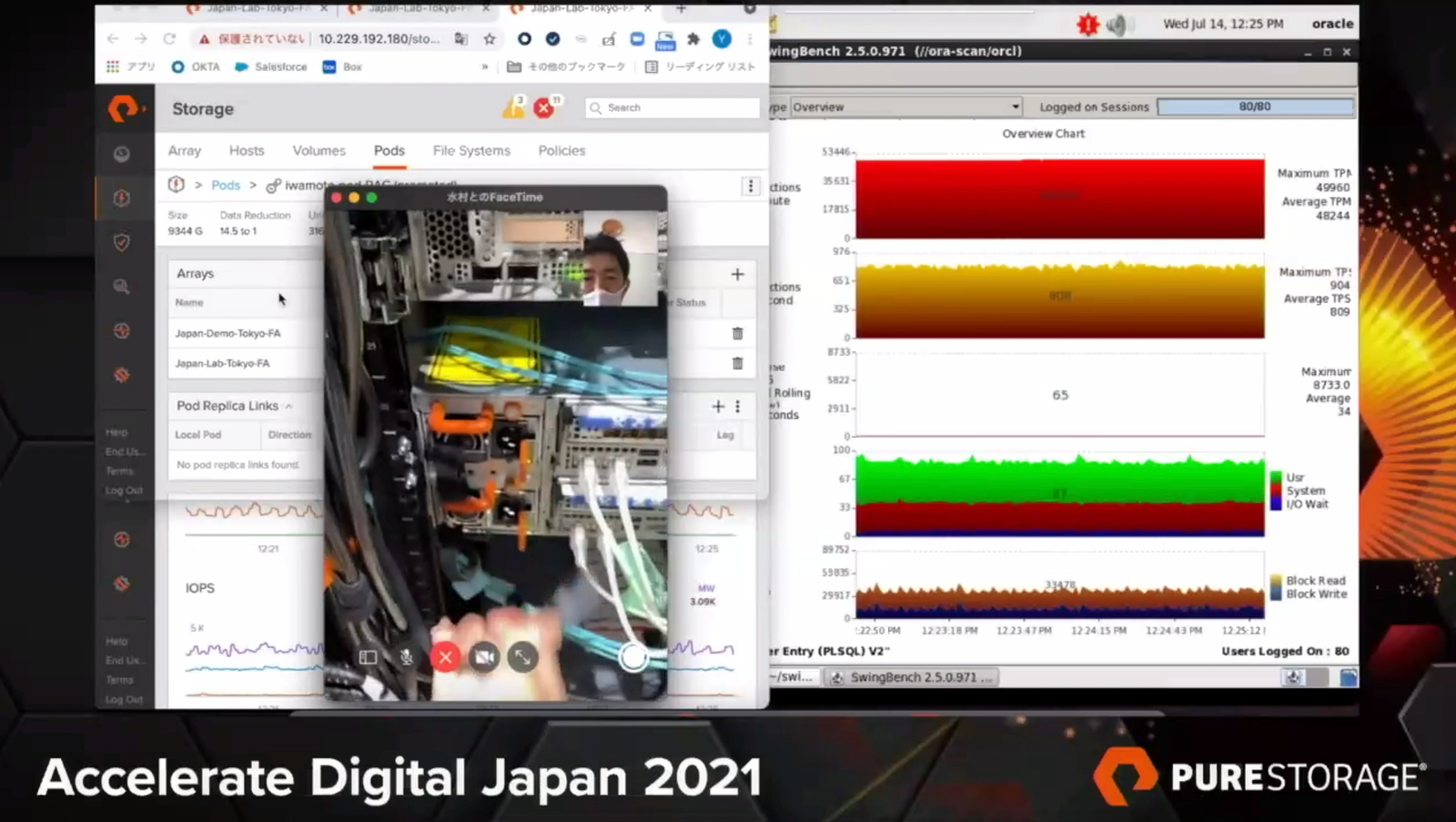Reload the Pure Storage browser page
This screenshot has width=1456, height=822.
pyautogui.click(x=169, y=39)
